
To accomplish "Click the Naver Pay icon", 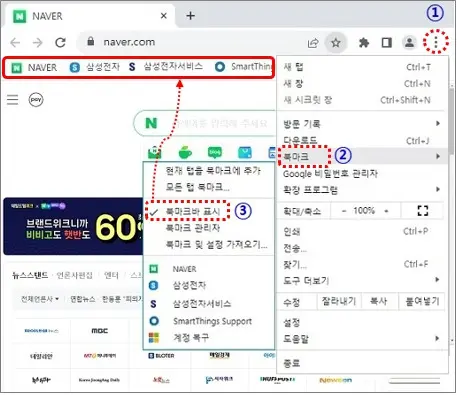I will 36,99.
